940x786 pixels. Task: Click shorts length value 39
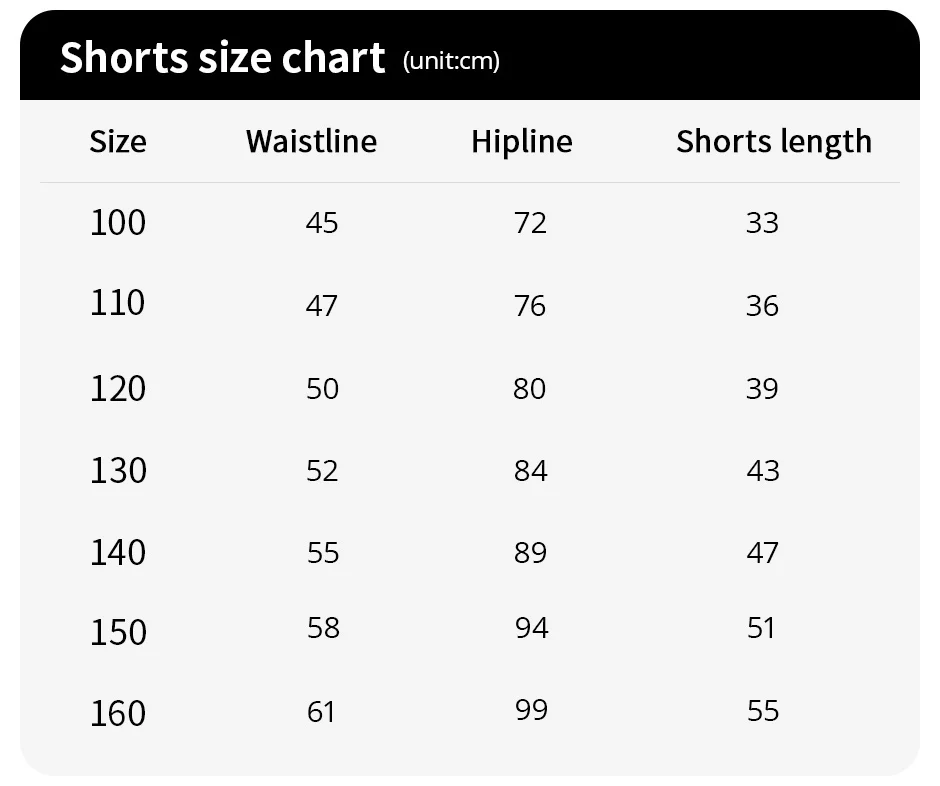(762, 388)
